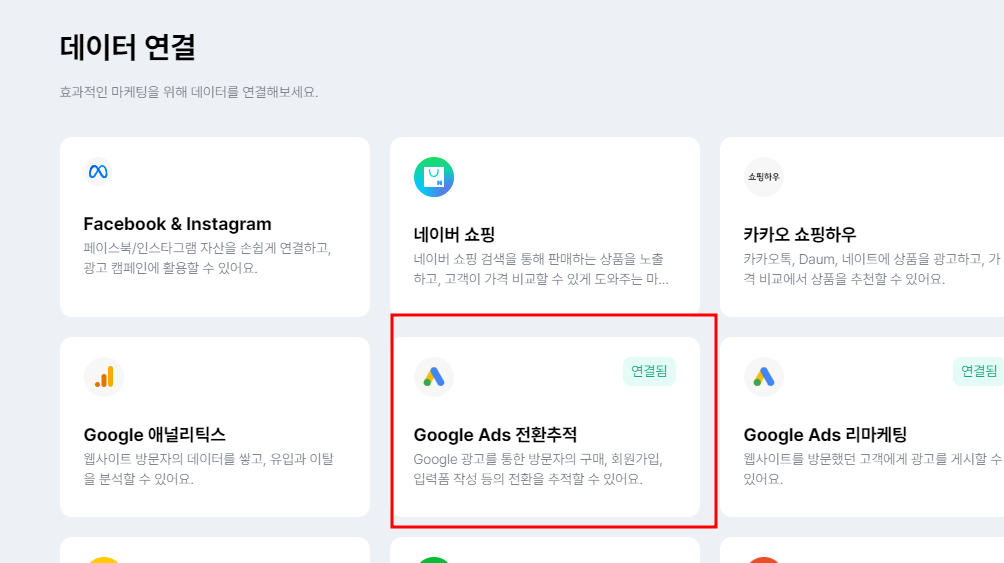Open the Google 애널리틱스 card title
1004x563 pixels.
pyautogui.click(x=154, y=435)
